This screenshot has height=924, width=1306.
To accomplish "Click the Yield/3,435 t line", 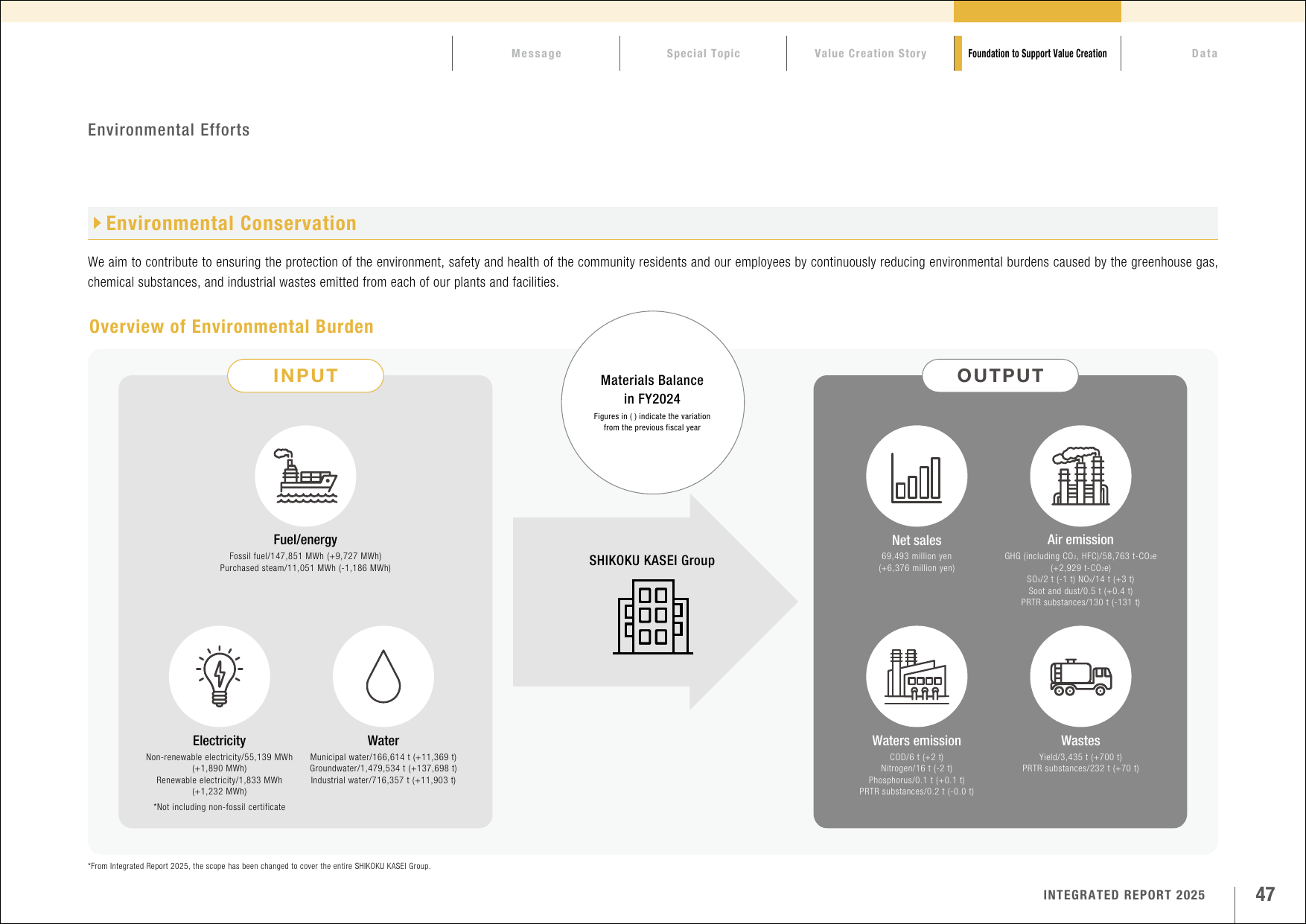I will (1080, 757).
